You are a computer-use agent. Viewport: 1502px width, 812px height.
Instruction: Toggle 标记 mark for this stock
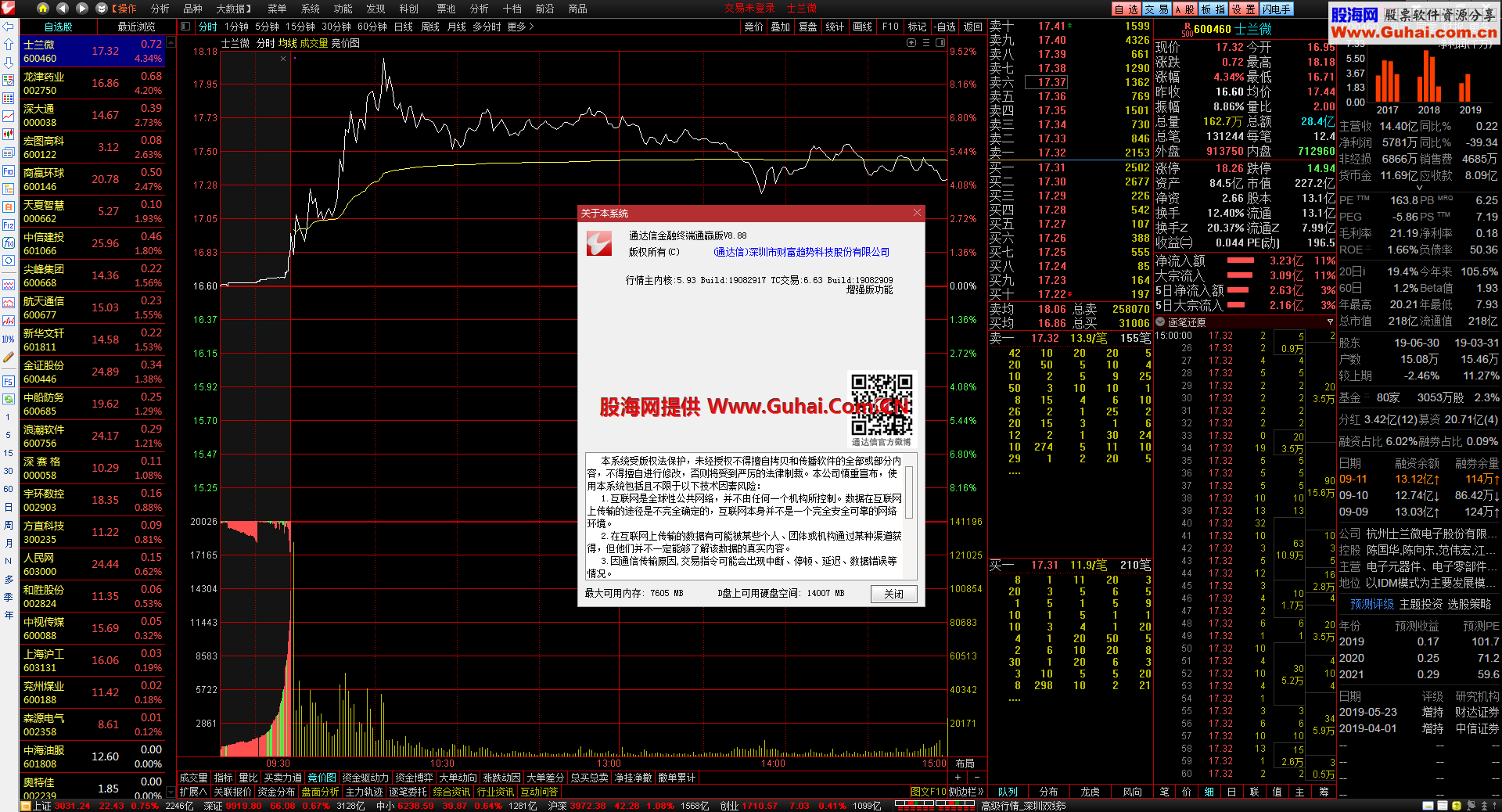pyautogui.click(x=917, y=27)
